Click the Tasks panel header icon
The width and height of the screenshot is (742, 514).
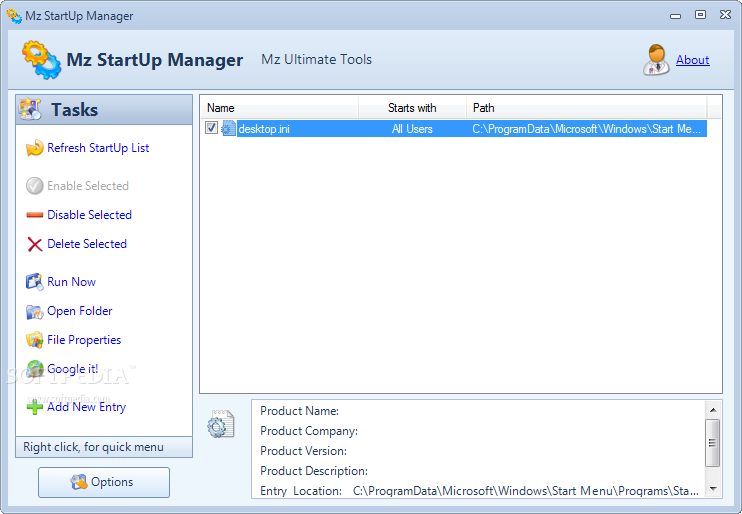point(30,109)
